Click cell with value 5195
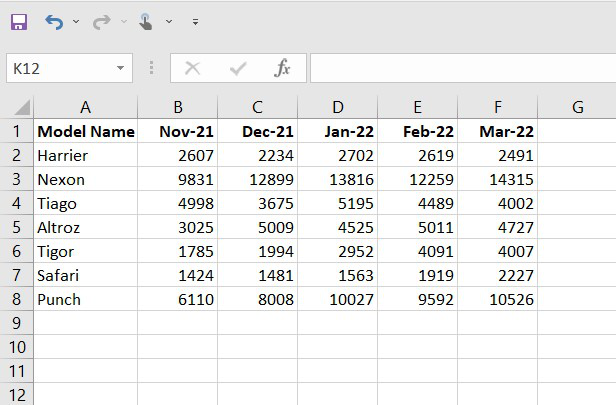Screen dimensions: 616x405 tap(338, 203)
